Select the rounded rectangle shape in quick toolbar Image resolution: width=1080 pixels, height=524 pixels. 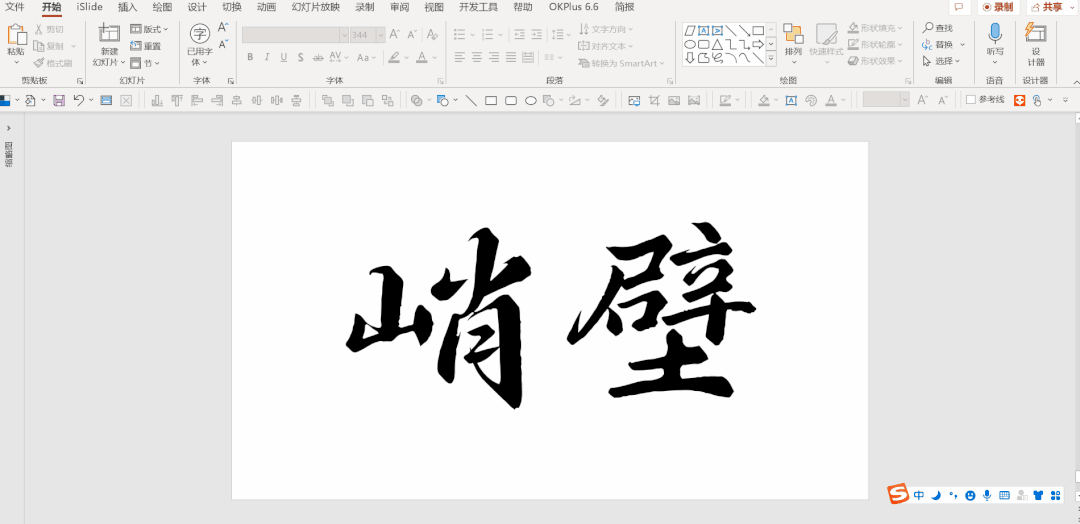point(511,101)
